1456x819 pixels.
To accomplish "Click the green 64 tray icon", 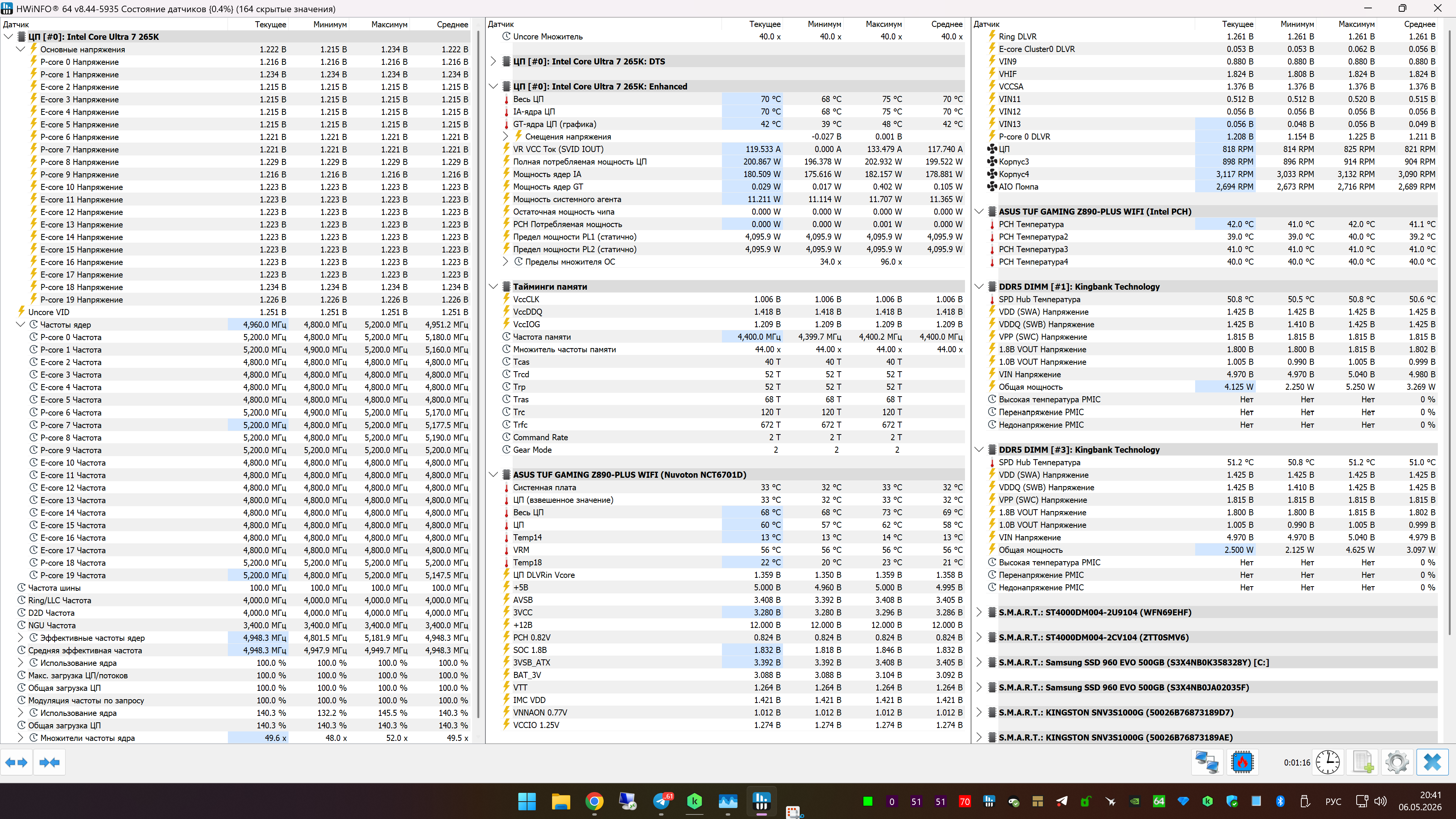I will pos(1159,801).
